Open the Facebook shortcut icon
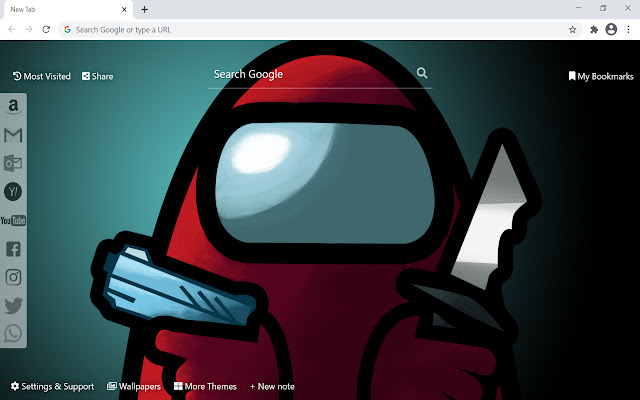This screenshot has width=640, height=400. (13, 249)
